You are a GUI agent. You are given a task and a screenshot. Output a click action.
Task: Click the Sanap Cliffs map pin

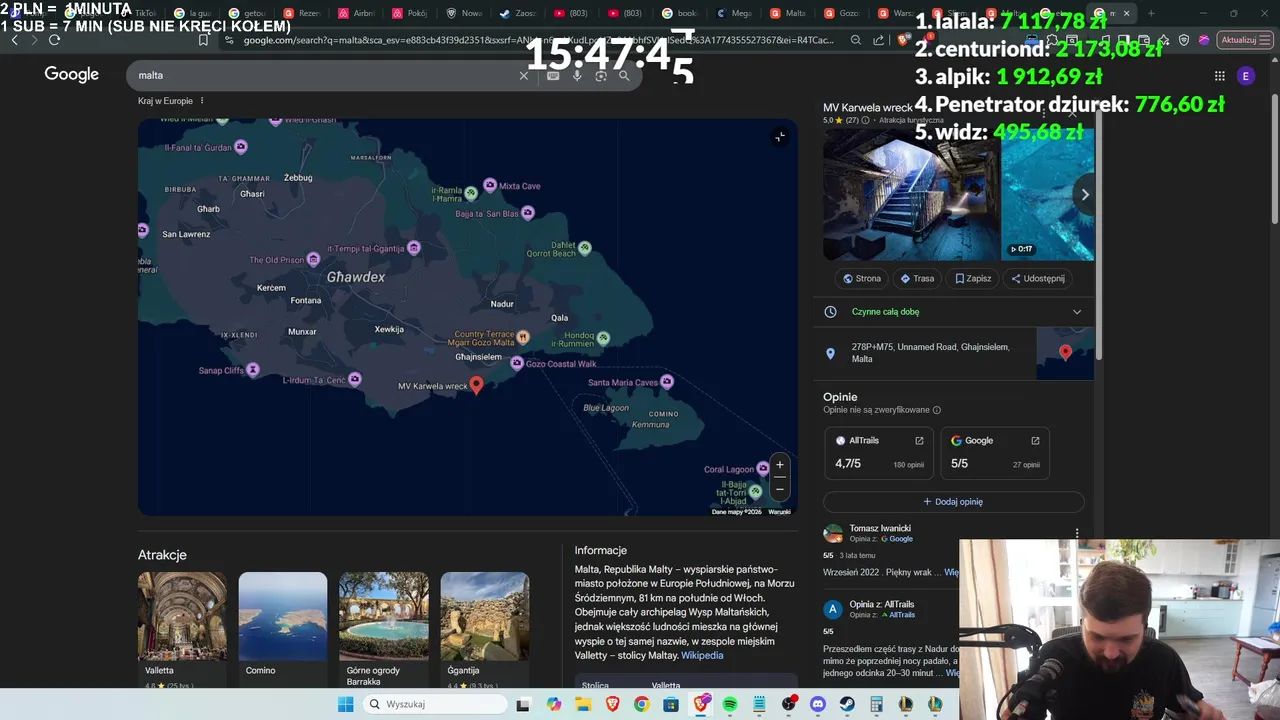click(253, 370)
